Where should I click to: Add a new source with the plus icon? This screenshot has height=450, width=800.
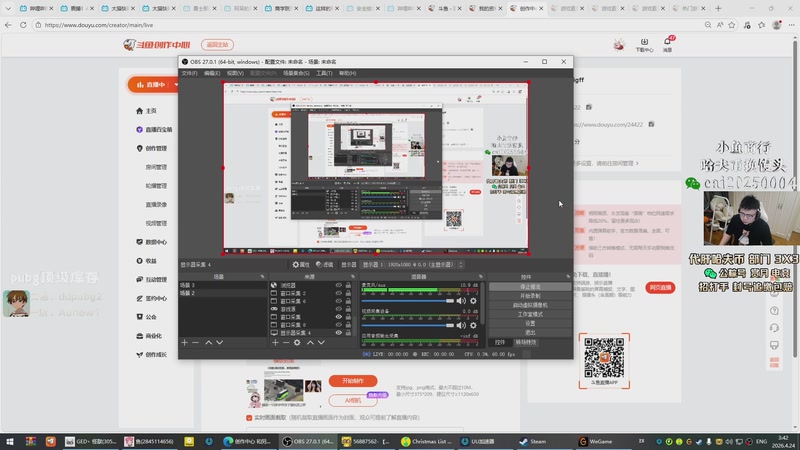tap(276, 343)
